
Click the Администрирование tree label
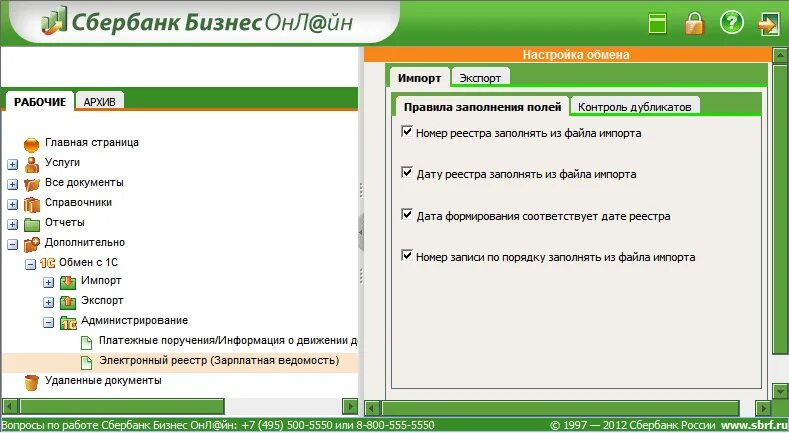[x=134, y=320]
